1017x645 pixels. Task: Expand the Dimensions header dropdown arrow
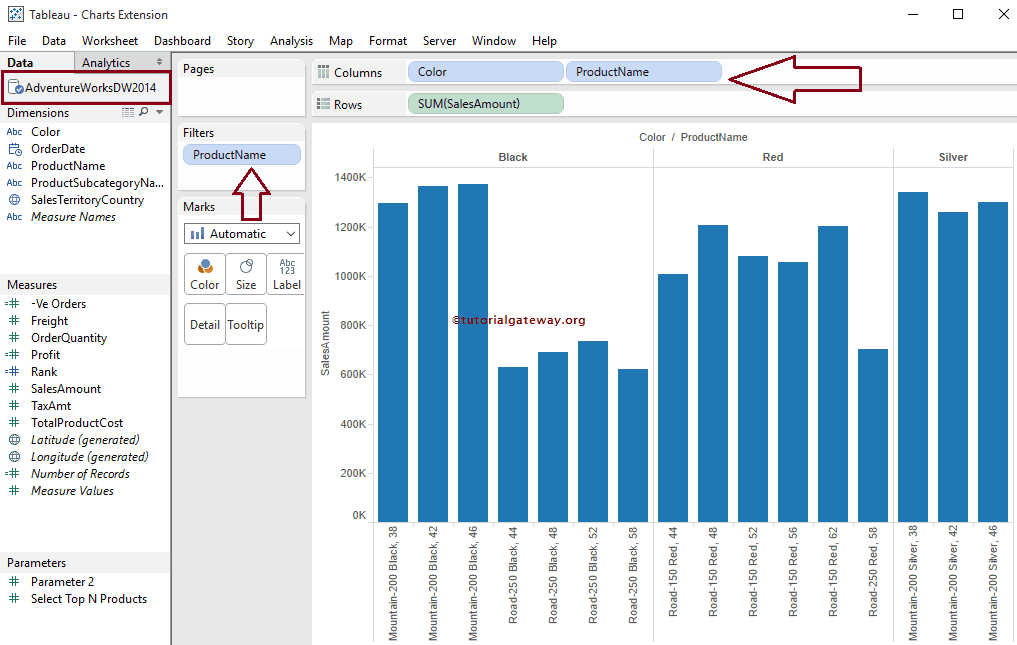[x=160, y=113]
